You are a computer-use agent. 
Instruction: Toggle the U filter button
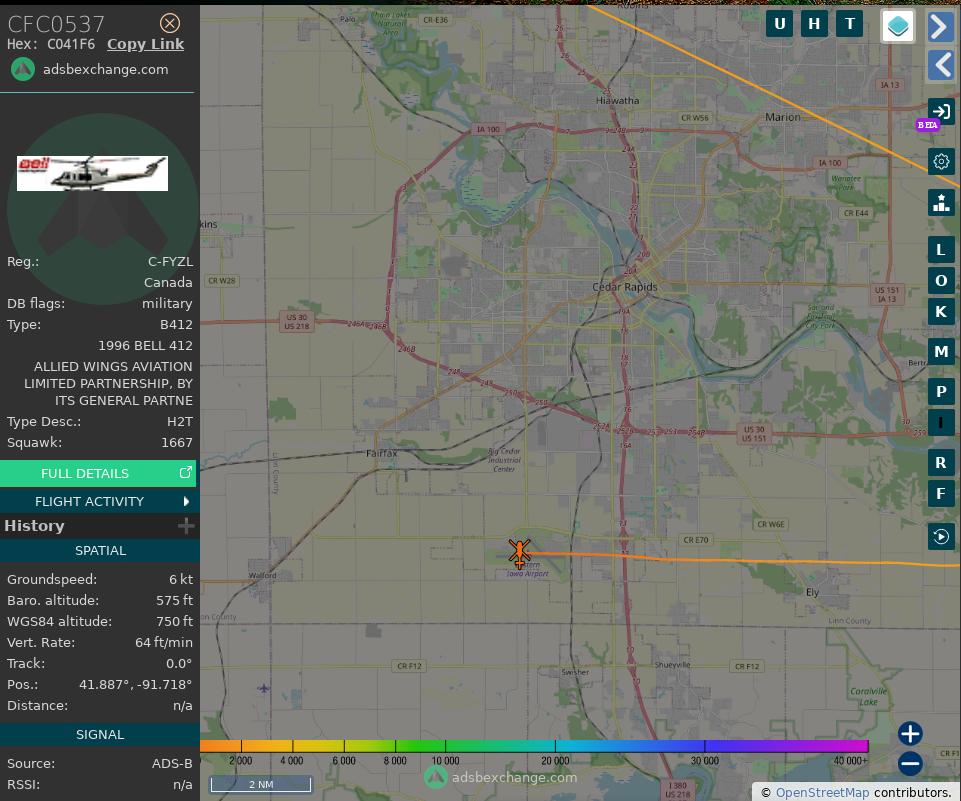(x=779, y=24)
